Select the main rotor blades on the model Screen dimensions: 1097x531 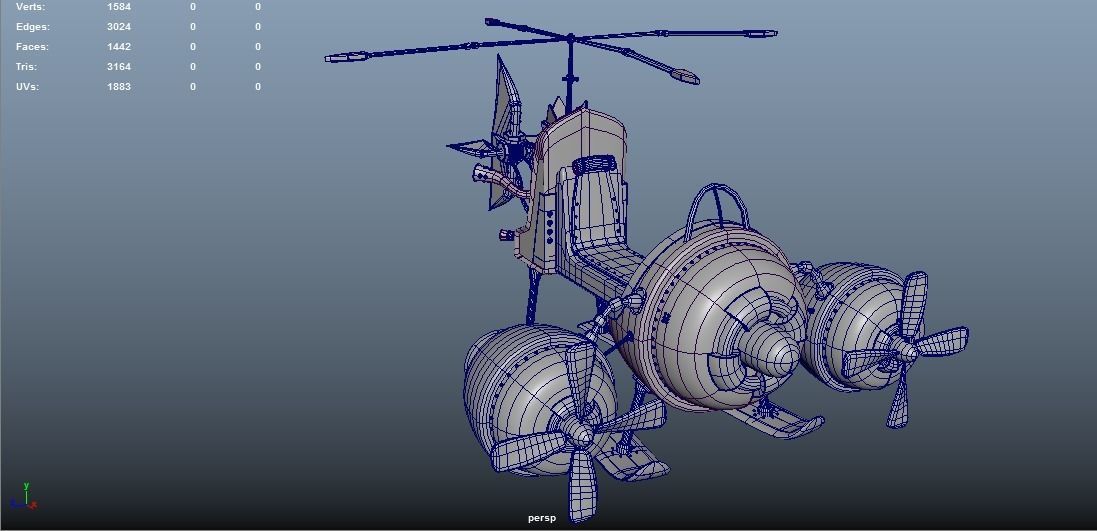click(x=570, y=38)
